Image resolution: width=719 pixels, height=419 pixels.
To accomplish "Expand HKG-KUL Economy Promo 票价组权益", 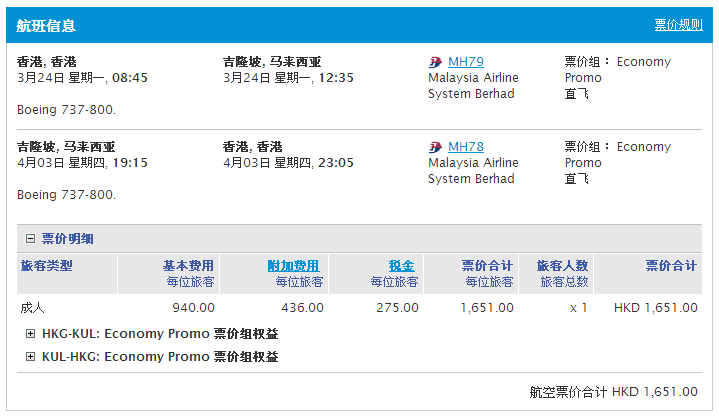I will click(x=30, y=334).
